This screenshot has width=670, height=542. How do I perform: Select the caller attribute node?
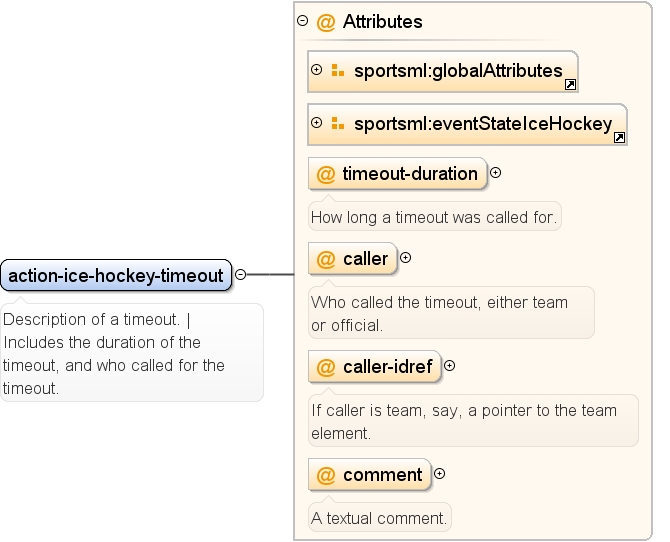(x=353, y=259)
